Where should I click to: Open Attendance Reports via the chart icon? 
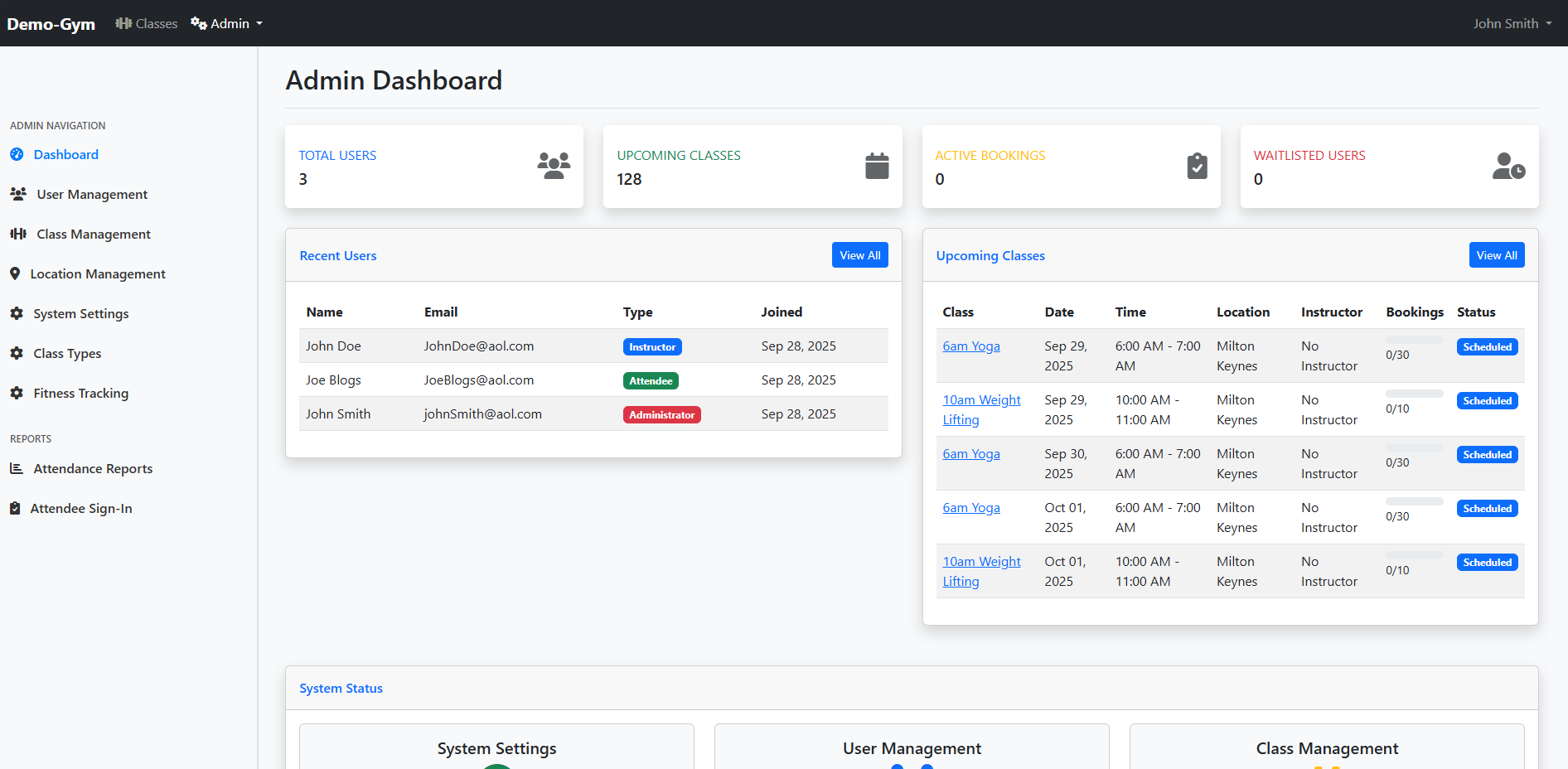click(15, 468)
